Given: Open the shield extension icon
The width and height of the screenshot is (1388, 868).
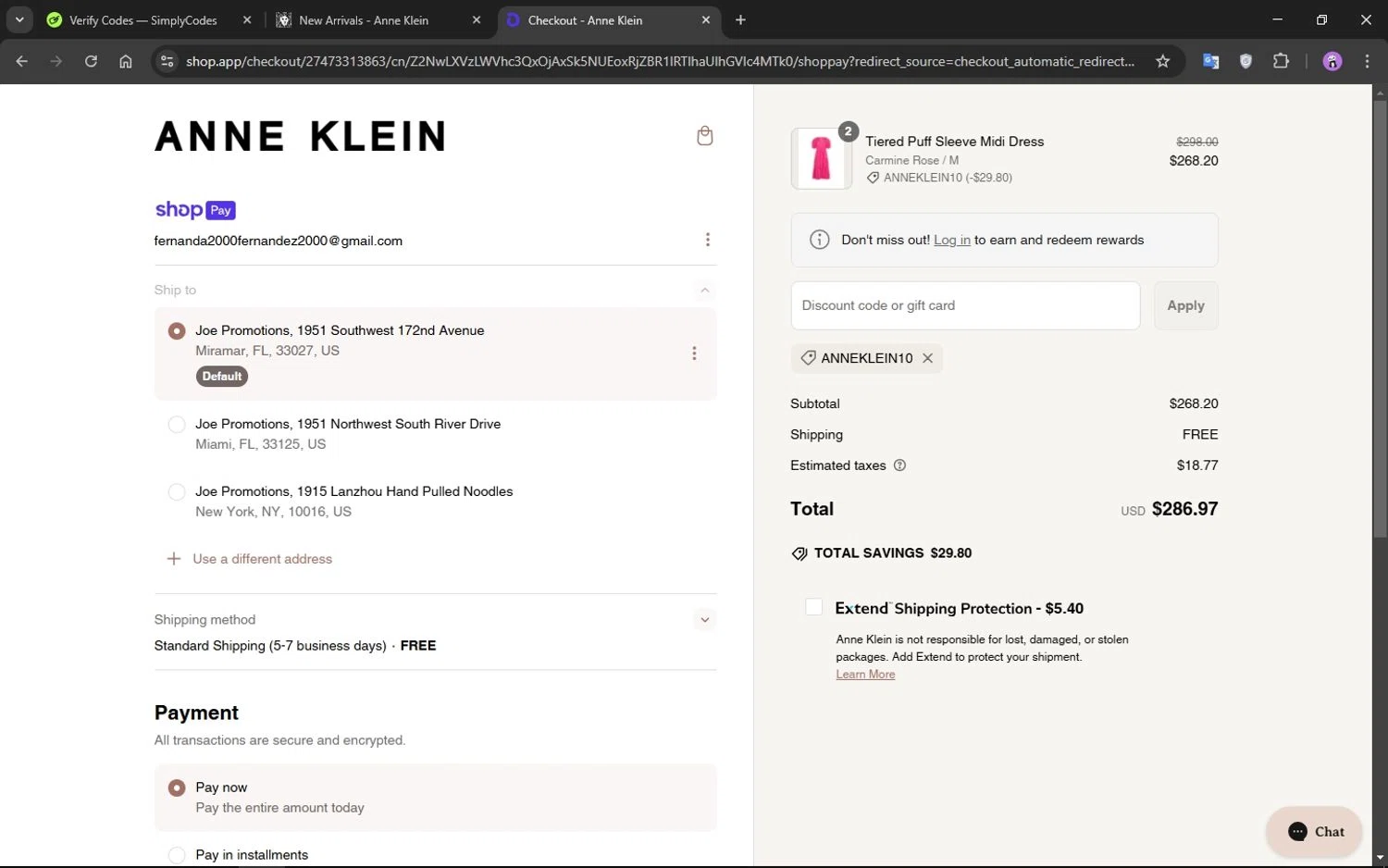Looking at the screenshot, I should click(x=1245, y=61).
